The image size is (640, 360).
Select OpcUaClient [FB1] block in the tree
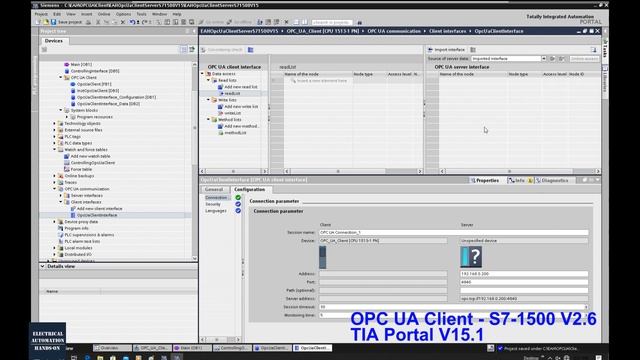click(94, 84)
